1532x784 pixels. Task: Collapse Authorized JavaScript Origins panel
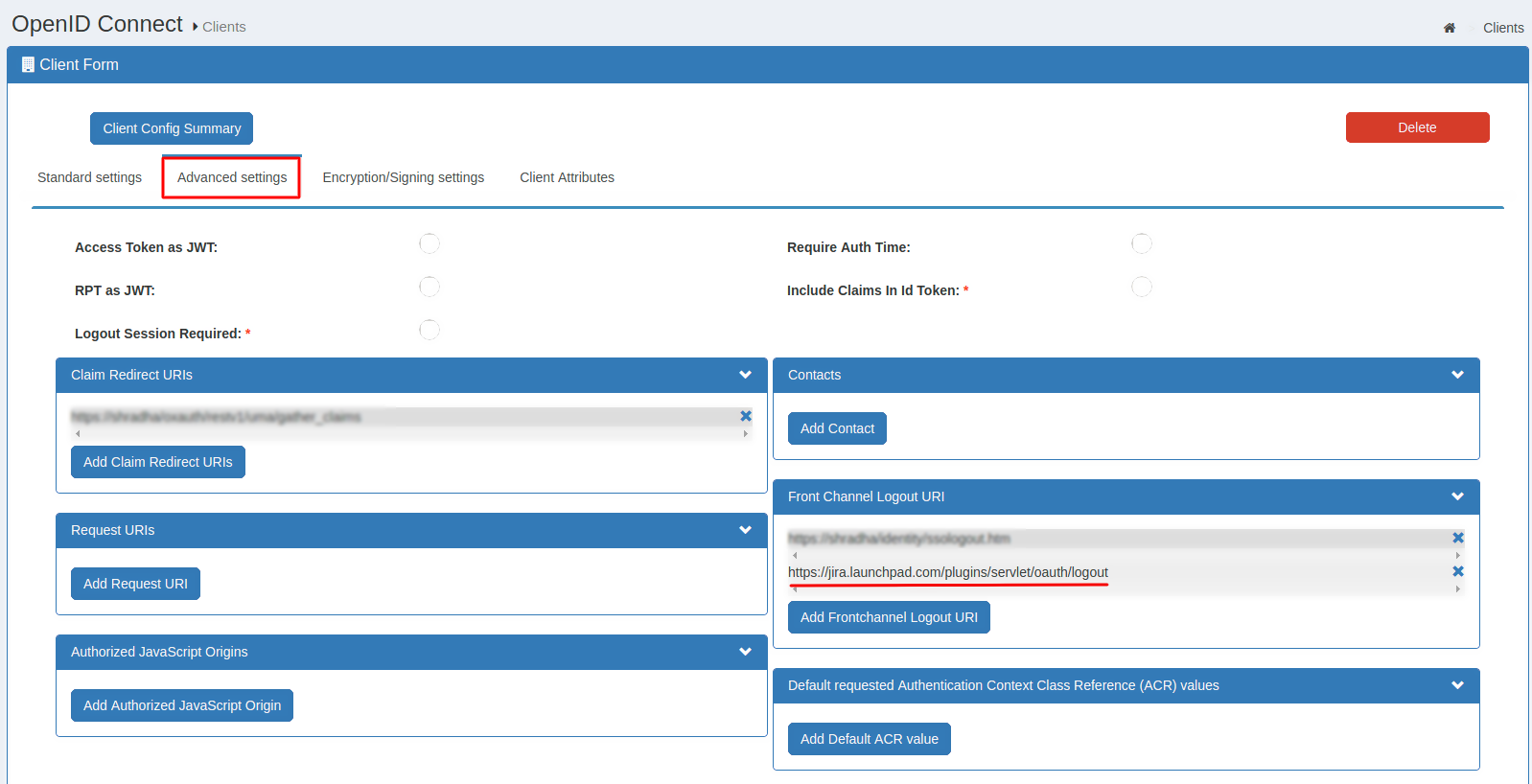(745, 652)
